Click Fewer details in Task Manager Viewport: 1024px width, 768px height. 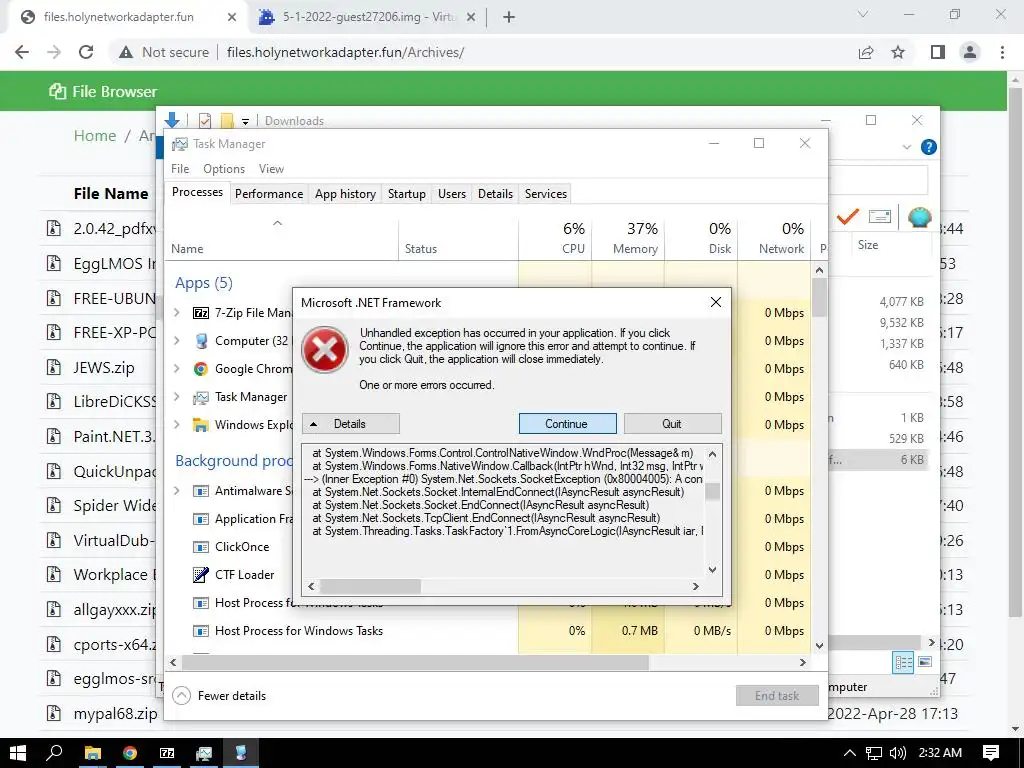coord(219,696)
